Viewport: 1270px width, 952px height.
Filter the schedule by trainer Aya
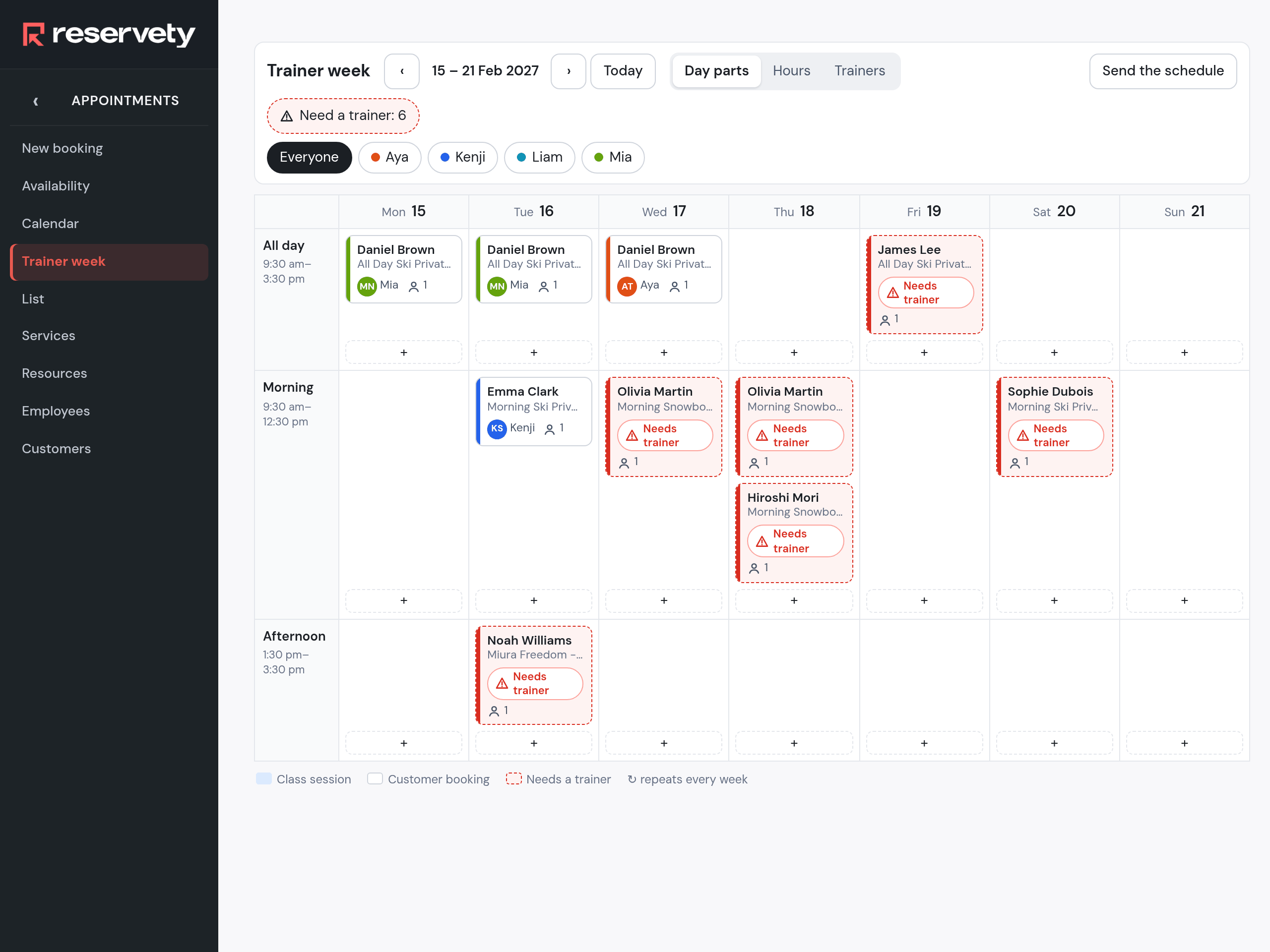[389, 157]
